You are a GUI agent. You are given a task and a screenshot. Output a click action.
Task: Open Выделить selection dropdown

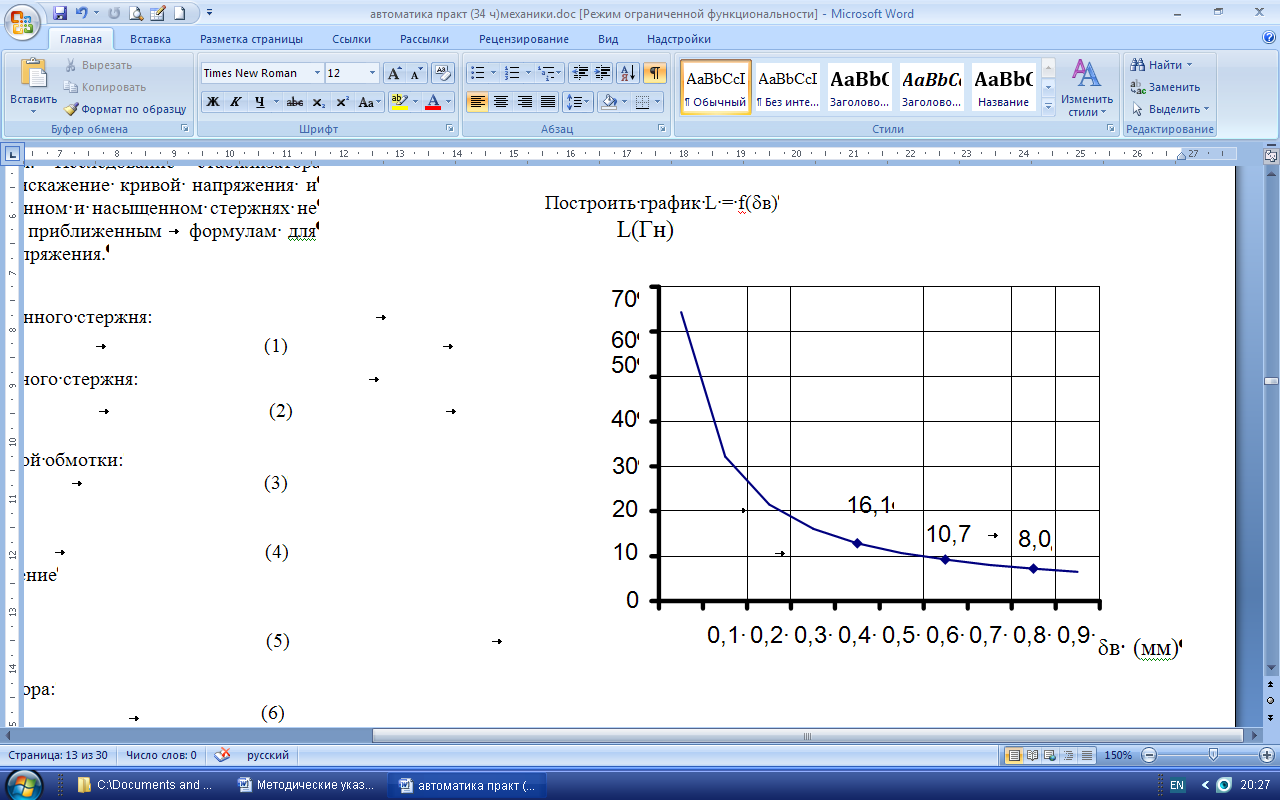click(x=1170, y=109)
